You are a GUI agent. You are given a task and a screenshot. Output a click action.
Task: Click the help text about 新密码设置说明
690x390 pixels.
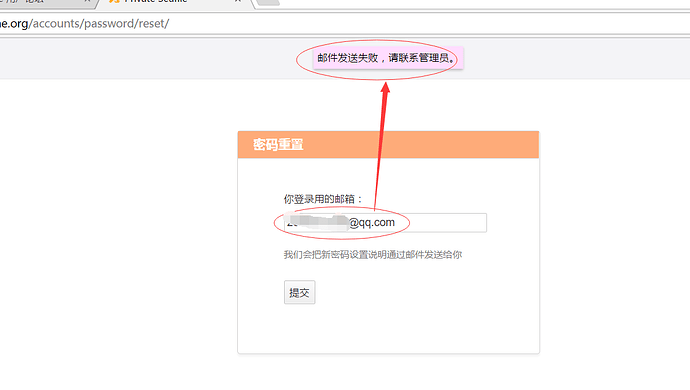(x=373, y=254)
